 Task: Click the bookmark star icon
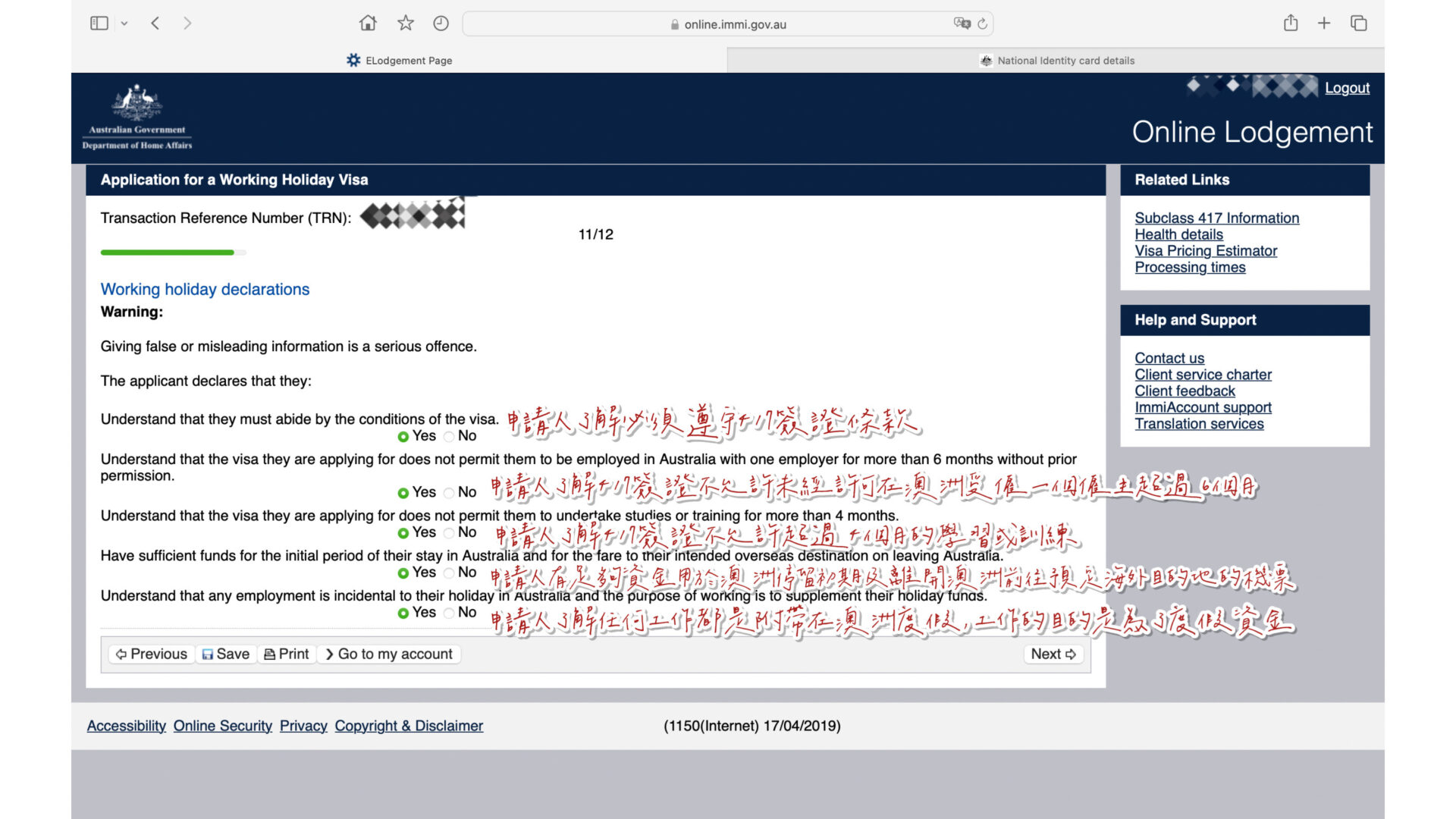pos(406,24)
